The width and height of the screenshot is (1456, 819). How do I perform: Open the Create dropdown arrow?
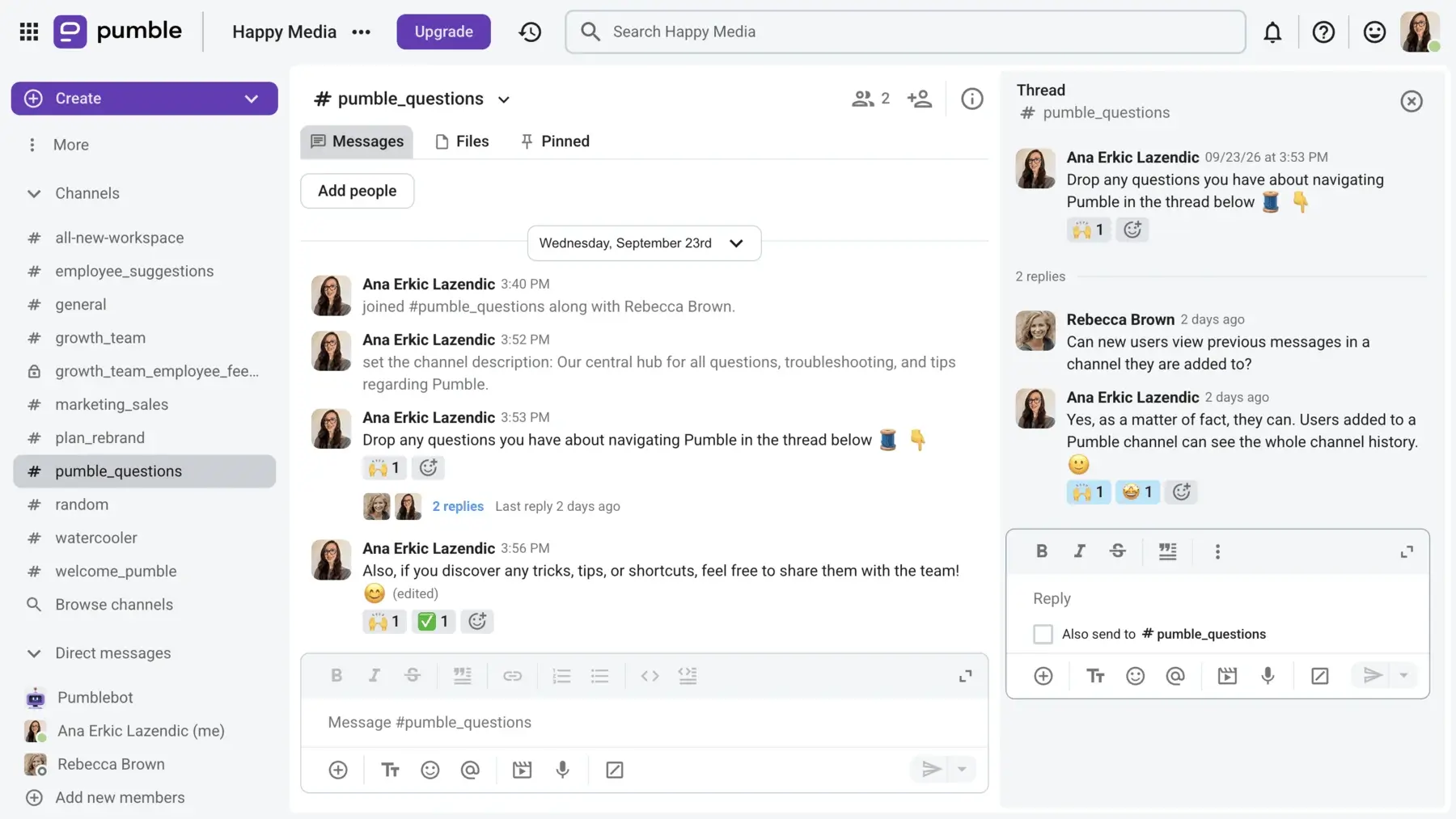click(x=252, y=99)
